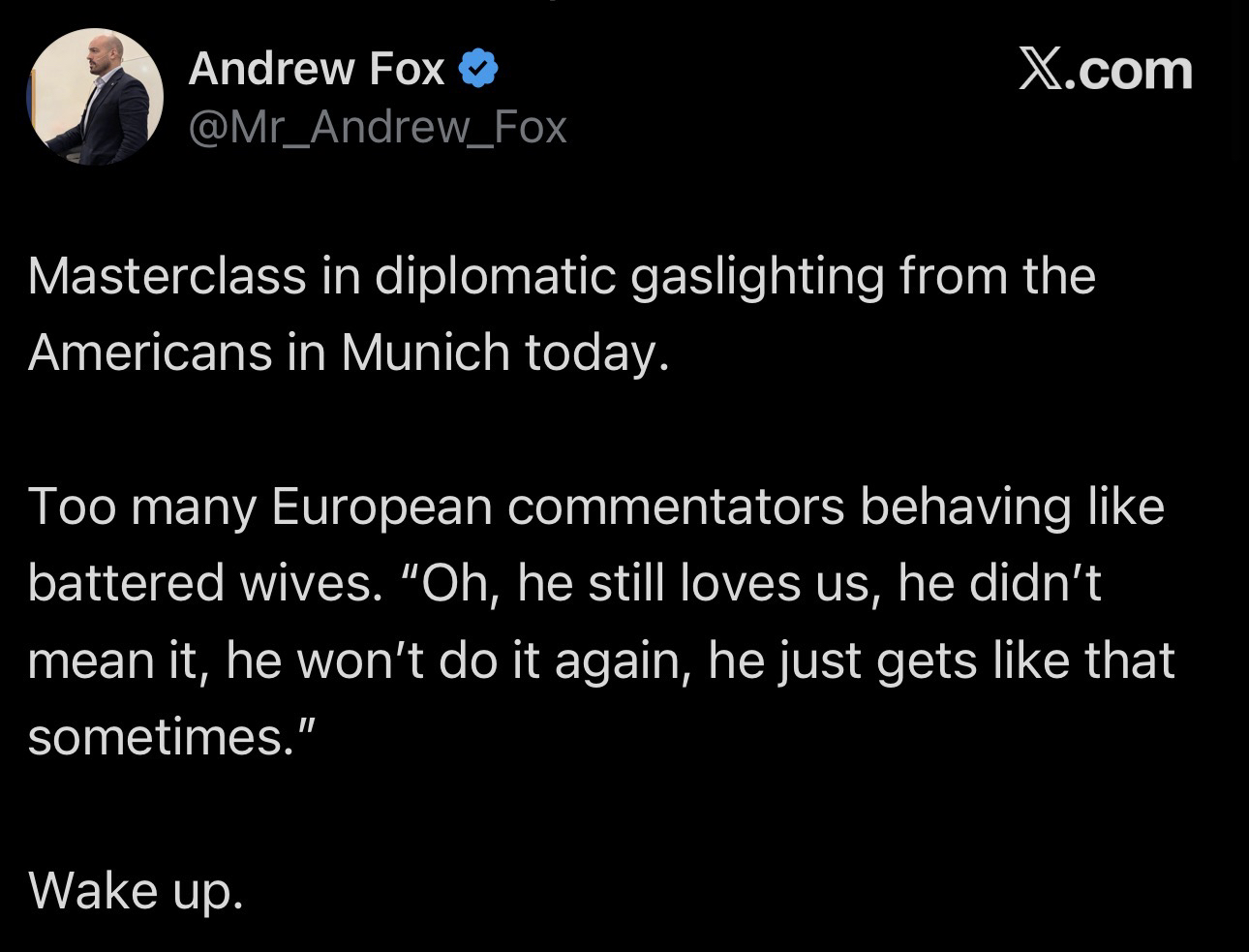This screenshot has height=952, width=1249.
Task: Click the ".com" text in the watermark
Action: click(x=1129, y=70)
